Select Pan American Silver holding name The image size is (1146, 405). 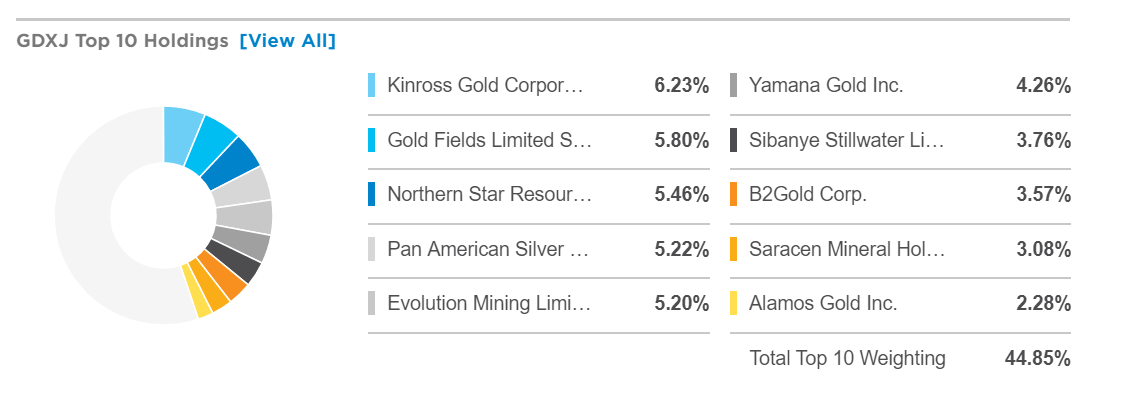point(489,249)
